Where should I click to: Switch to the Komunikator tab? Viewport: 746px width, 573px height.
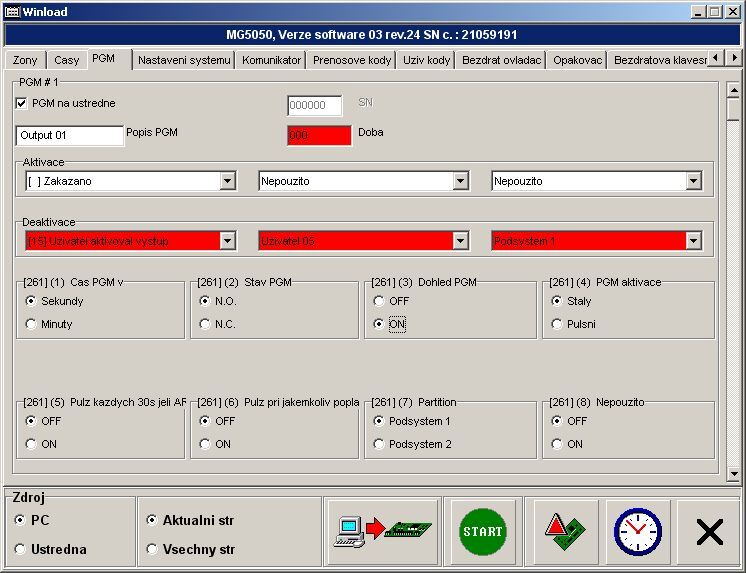point(271,60)
